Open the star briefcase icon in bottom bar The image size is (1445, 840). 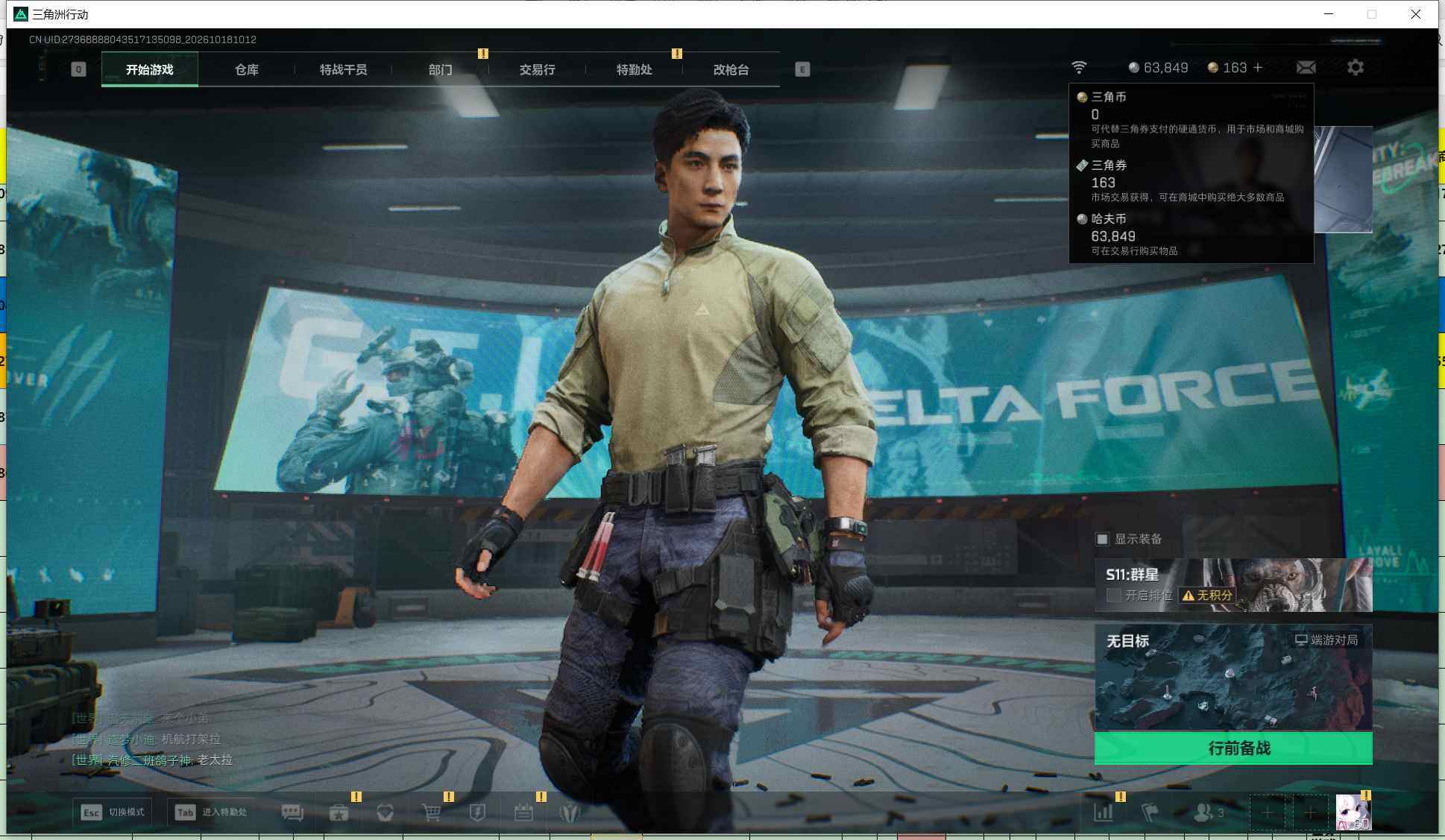click(x=339, y=812)
